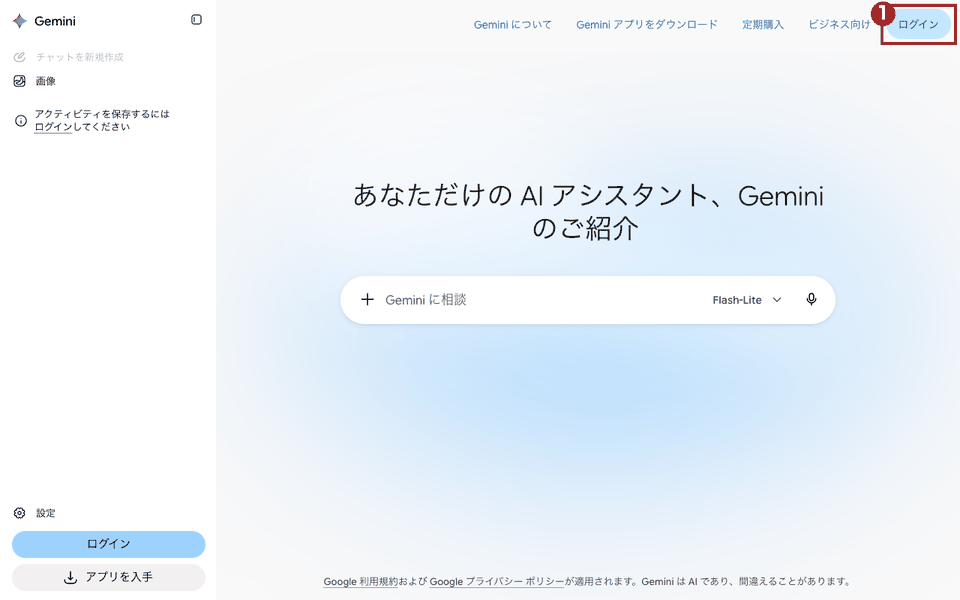
Task: Click the info circle icon beside activity notice
Action: click(x=21, y=121)
